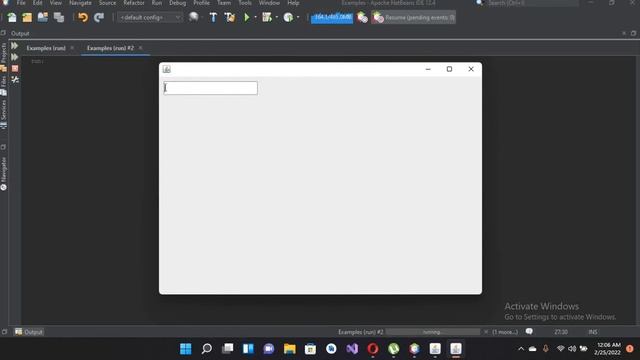
Task: Click the Output button in status bar
Action: (x=29, y=332)
